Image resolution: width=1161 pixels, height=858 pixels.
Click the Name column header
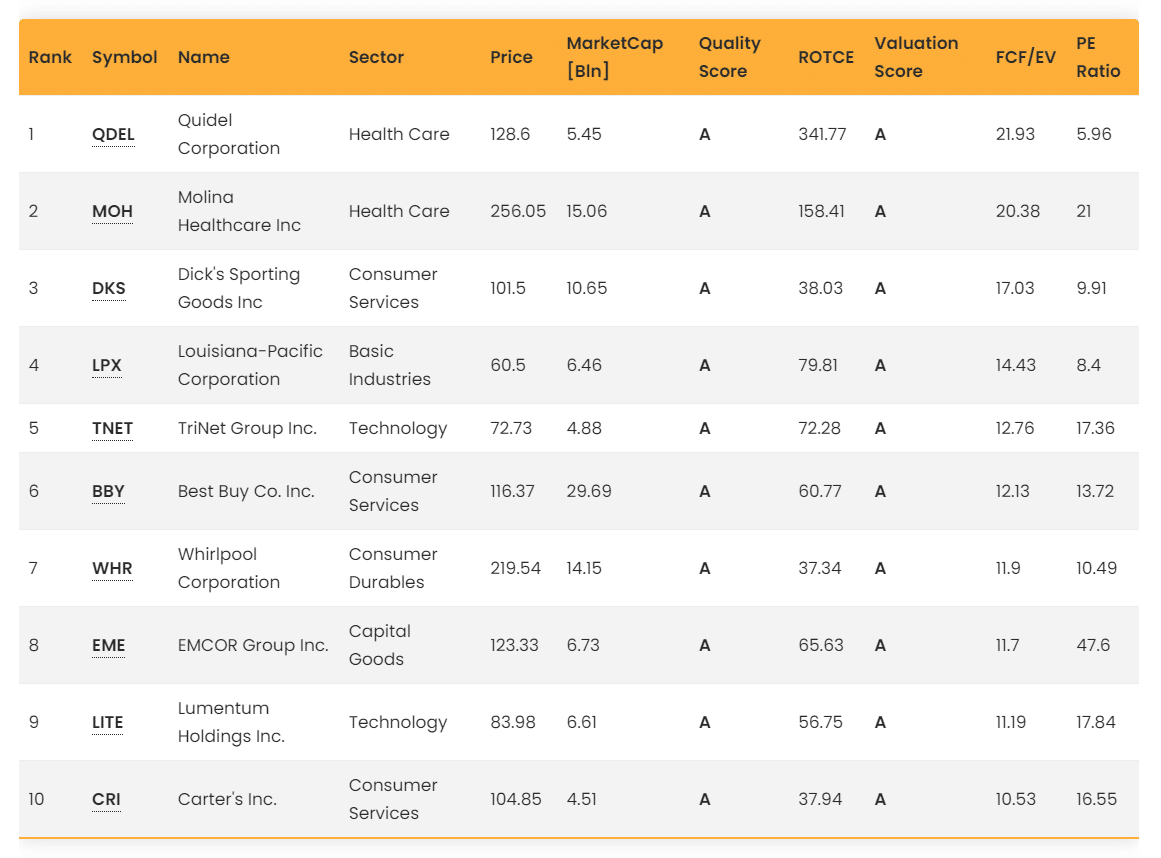(x=204, y=57)
